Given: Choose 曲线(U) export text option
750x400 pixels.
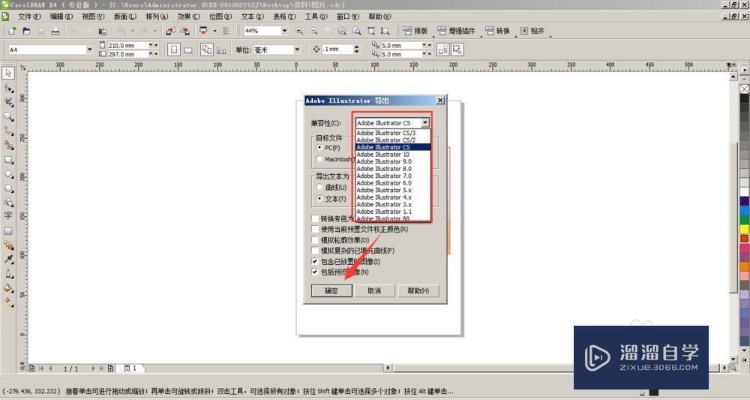Looking at the screenshot, I should click(x=320, y=188).
